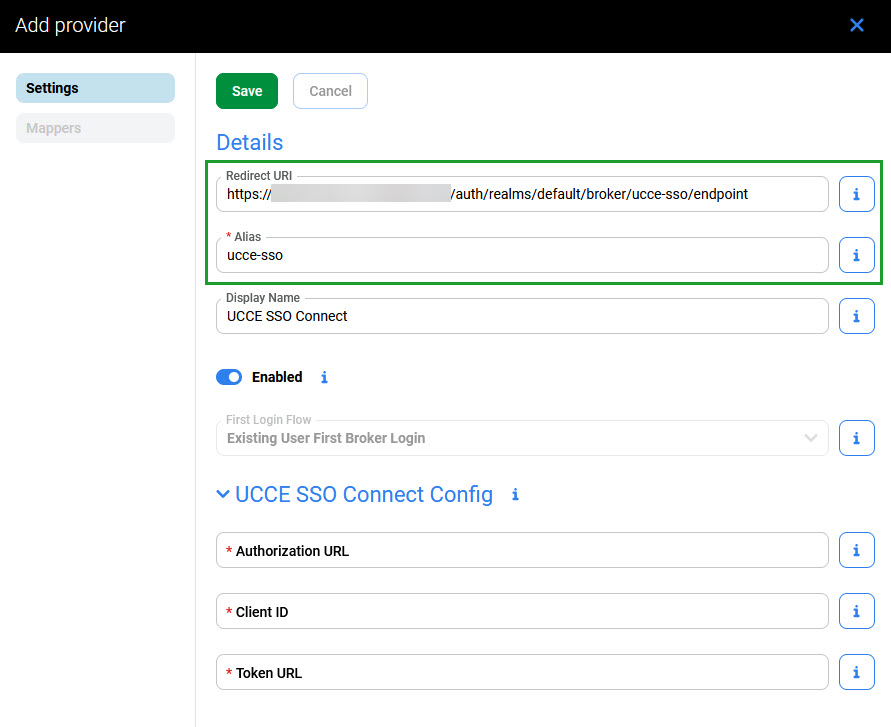Disable the Enabled toggle switch
The height and width of the screenshot is (727, 891).
point(229,377)
